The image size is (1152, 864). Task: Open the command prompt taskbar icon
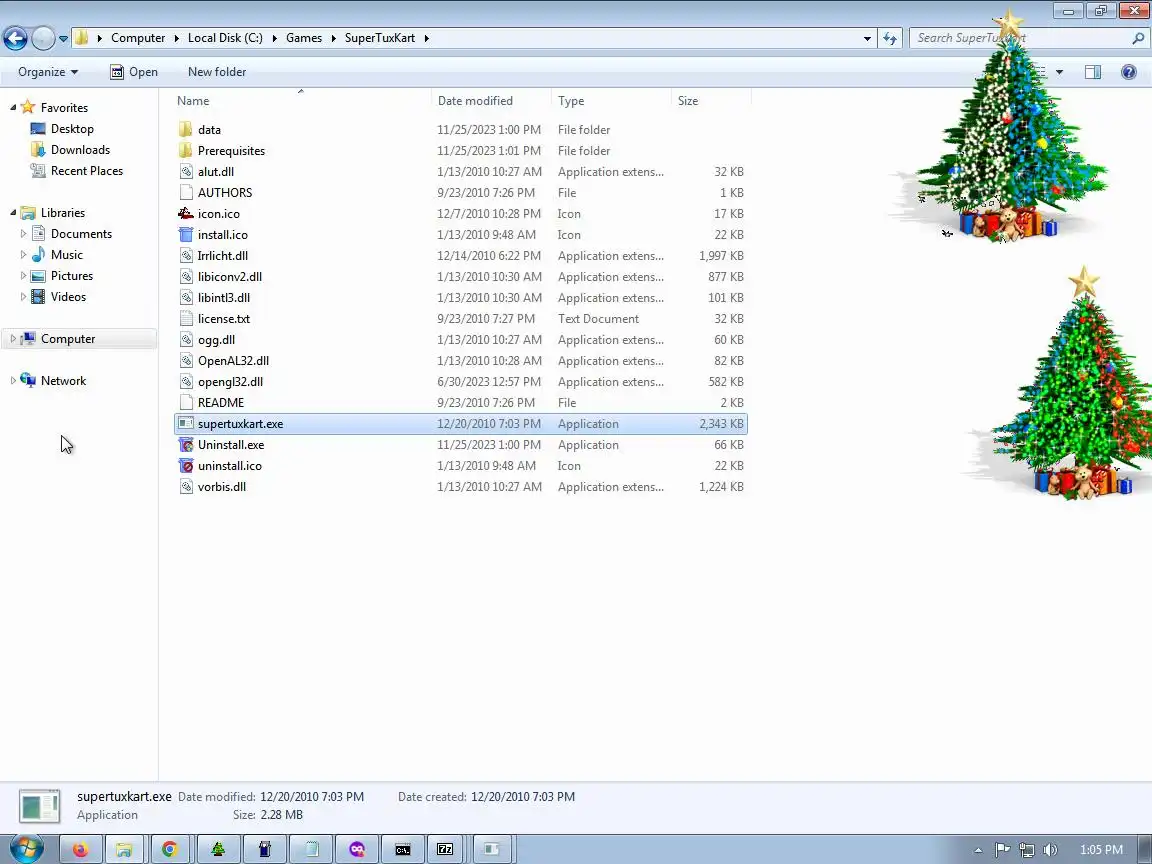tap(403, 849)
